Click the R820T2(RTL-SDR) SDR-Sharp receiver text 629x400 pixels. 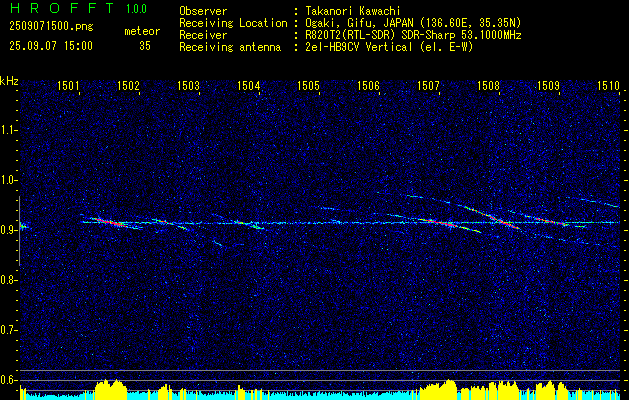tap(413, 35)
